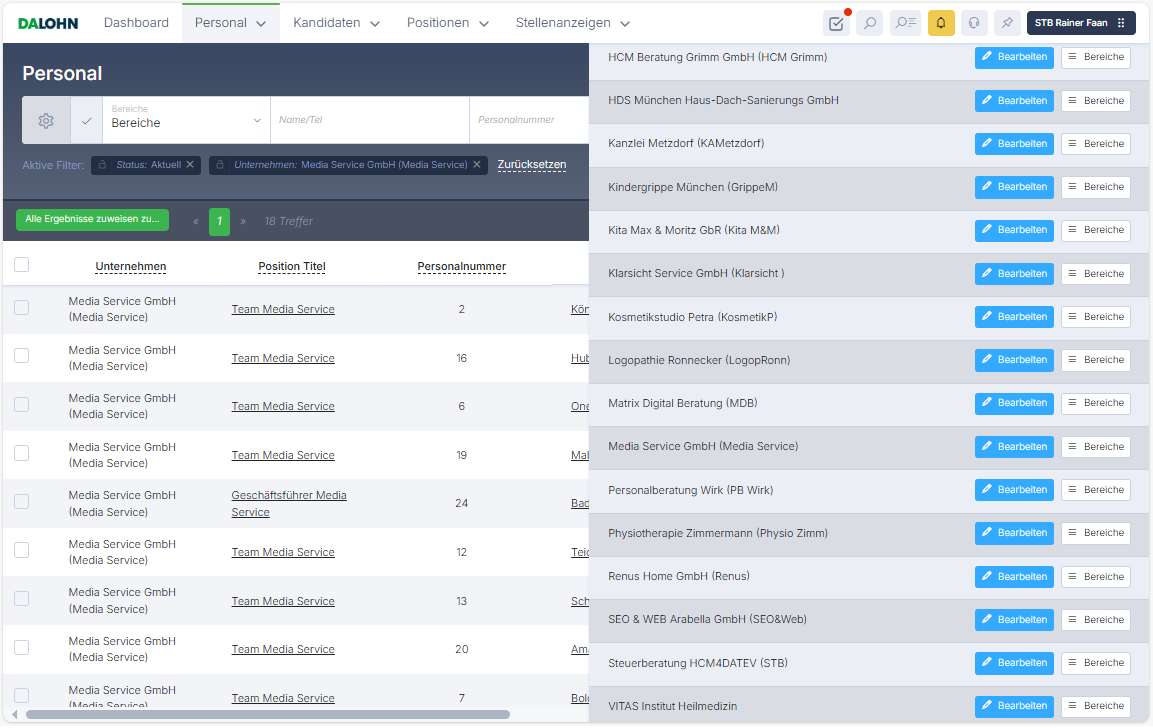Open the tasks checklist icon with red badge

coord(836,23)
